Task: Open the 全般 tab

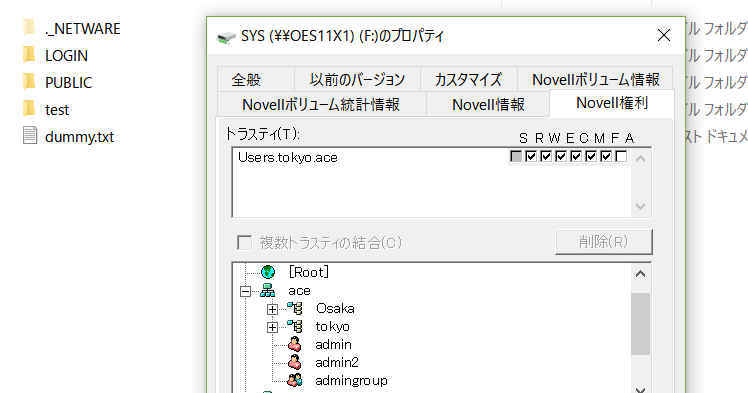Action: (x=246, y=79)
